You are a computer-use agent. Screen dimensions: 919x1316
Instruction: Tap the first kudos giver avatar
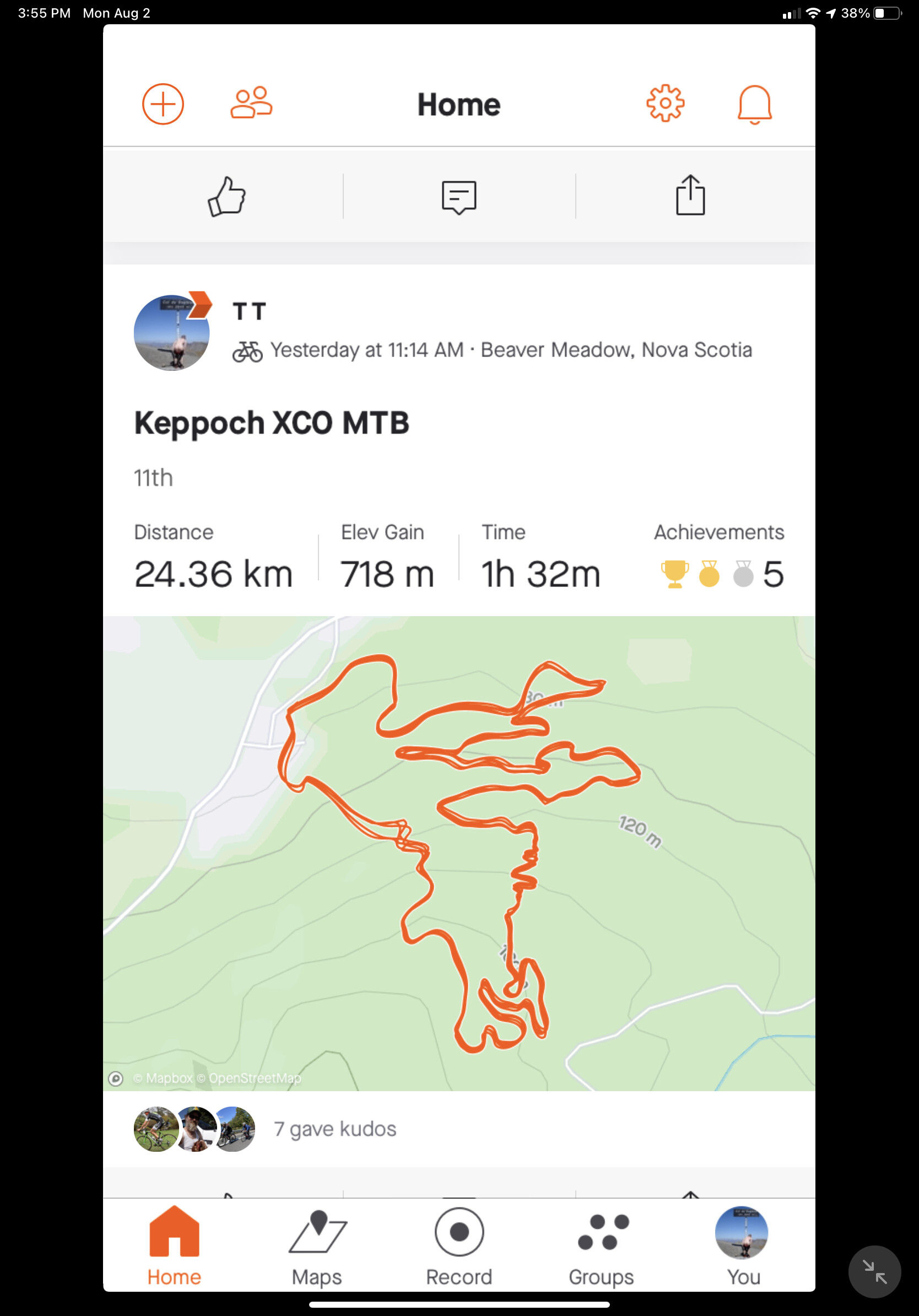(x=156, y=1129)
